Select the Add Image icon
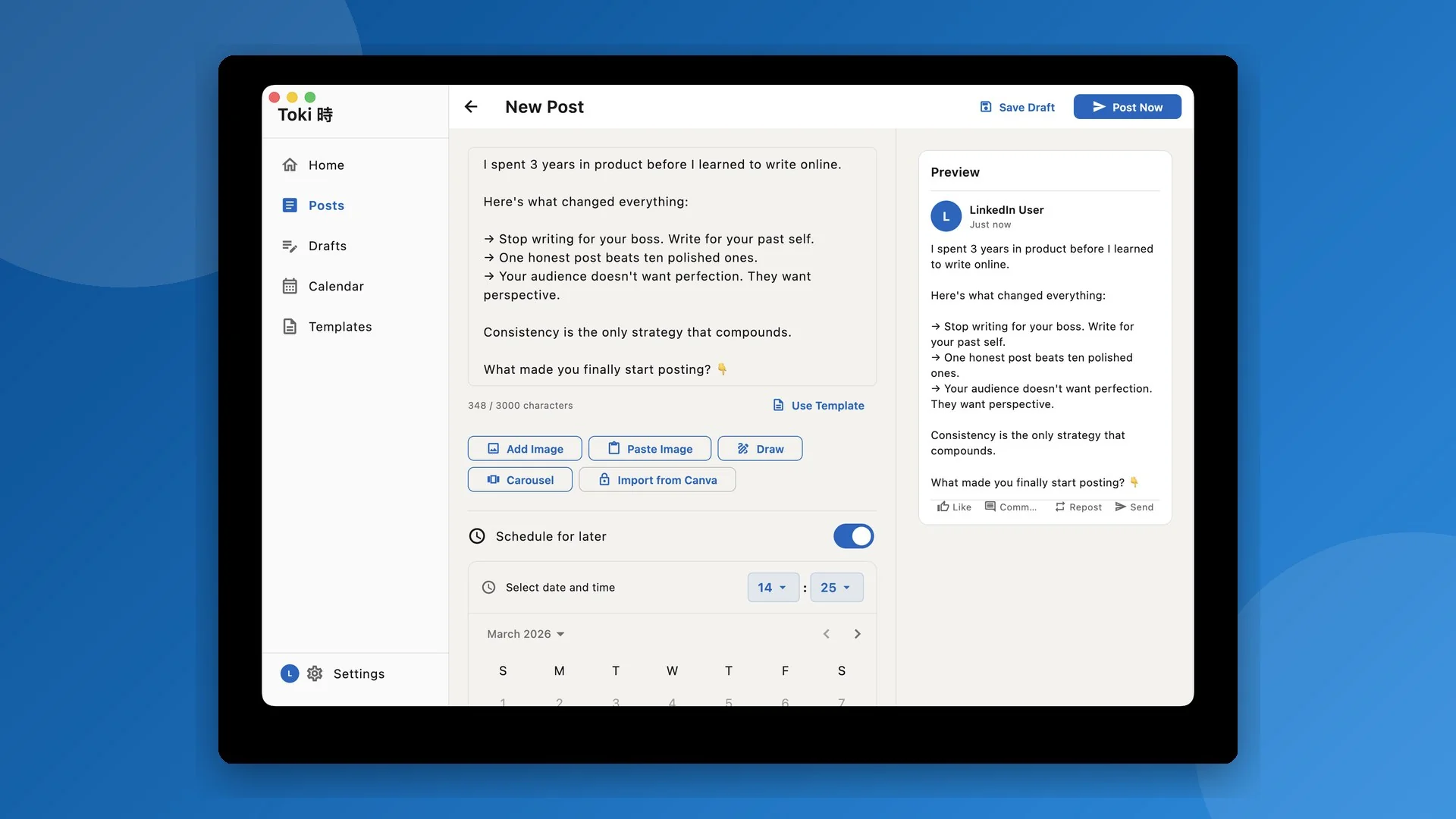The width and height of the screenshot is (1456, 819). point(493,448)
